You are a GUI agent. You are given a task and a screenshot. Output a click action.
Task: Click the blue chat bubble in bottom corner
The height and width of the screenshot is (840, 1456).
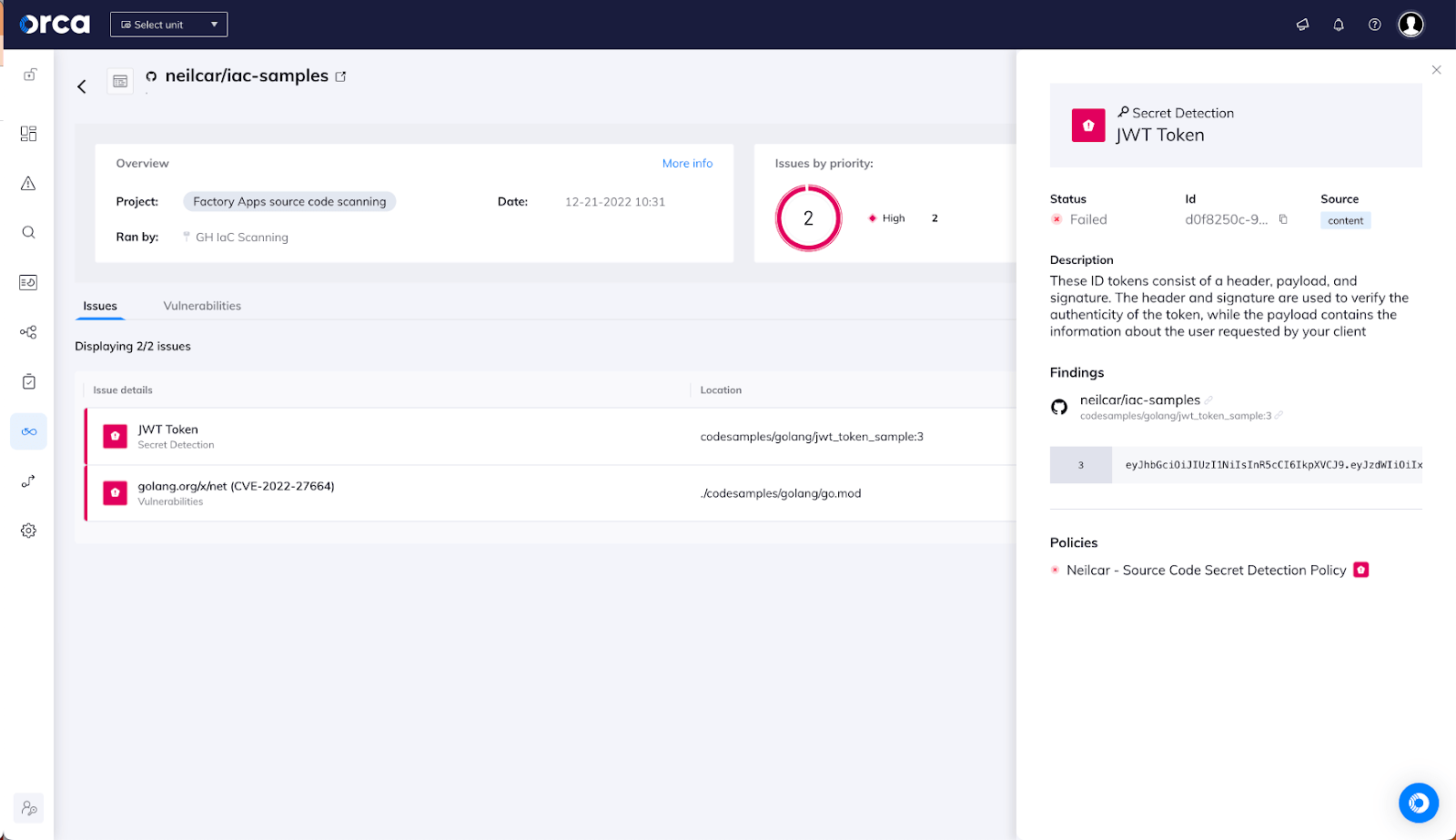click(1418, 803)
